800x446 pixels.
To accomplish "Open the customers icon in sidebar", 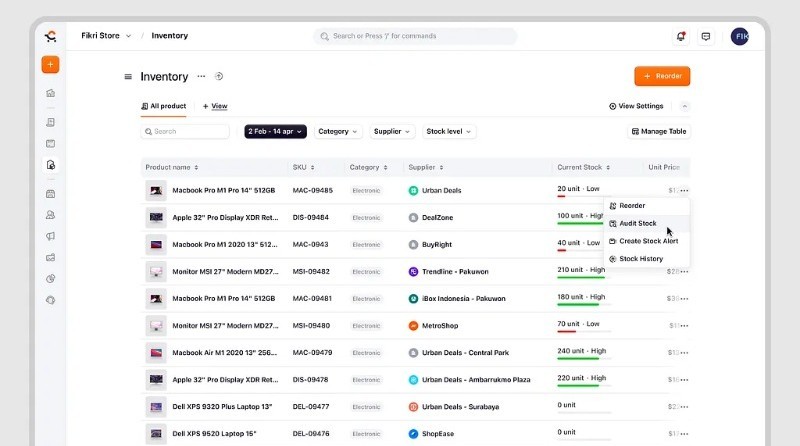I will pos(51,215).
